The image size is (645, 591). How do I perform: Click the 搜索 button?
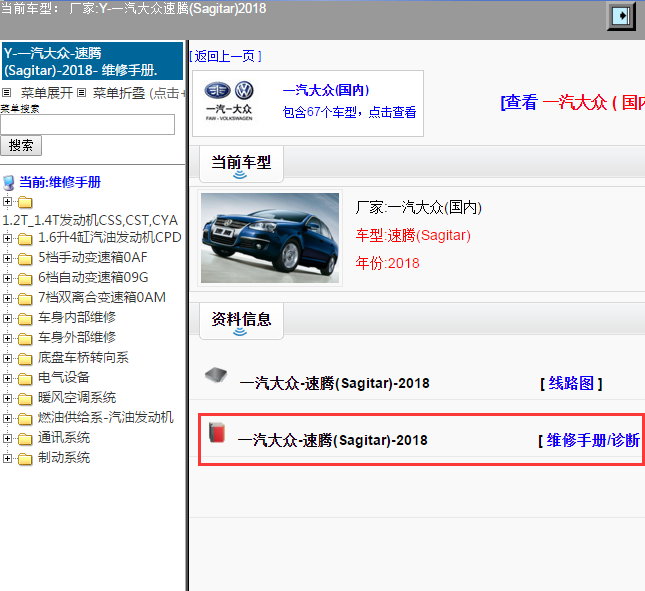[21, 146]
